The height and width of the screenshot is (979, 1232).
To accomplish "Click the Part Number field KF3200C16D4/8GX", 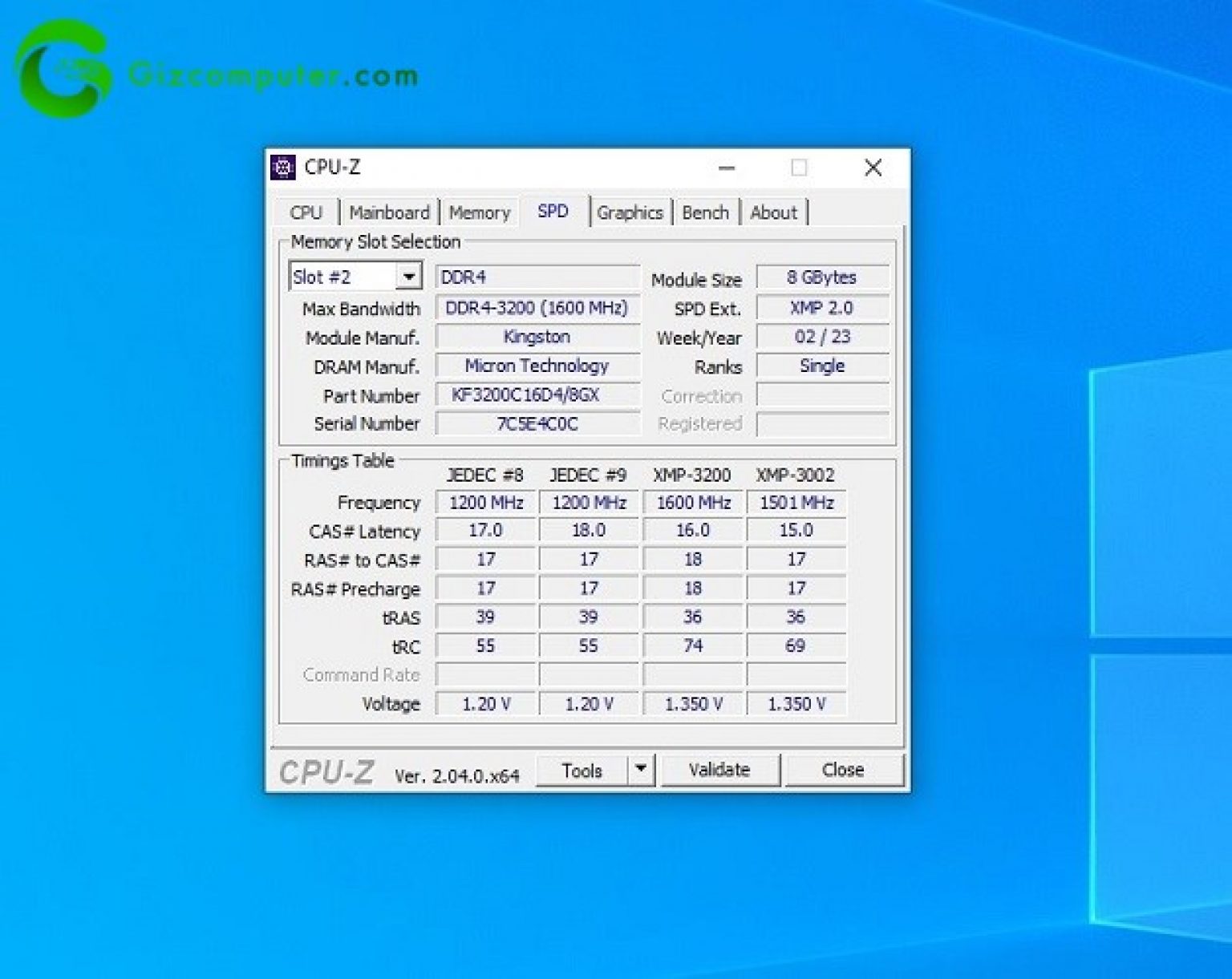I will (x=537, y=395).
